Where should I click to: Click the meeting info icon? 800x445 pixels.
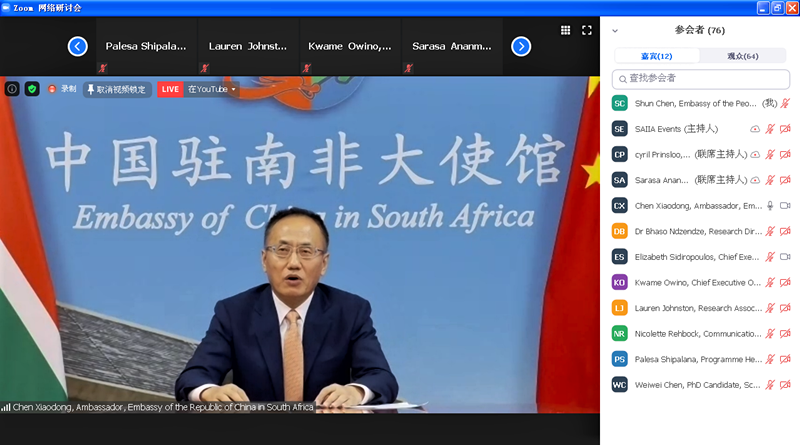(x=12, y=89)
